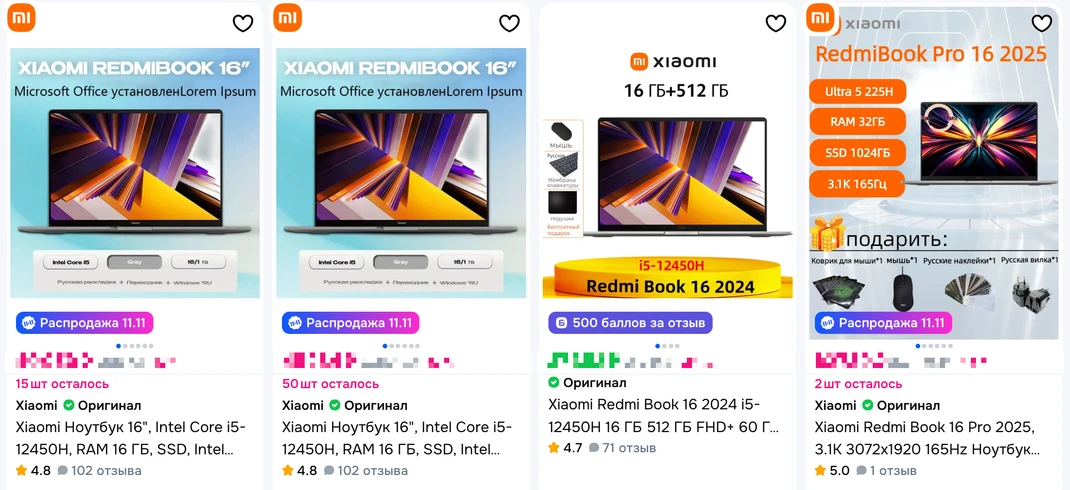Click Распродажа 11.11 badge on RedmiBook Pro
Screen dimensions: 1070x490
(x=884, y=323)
